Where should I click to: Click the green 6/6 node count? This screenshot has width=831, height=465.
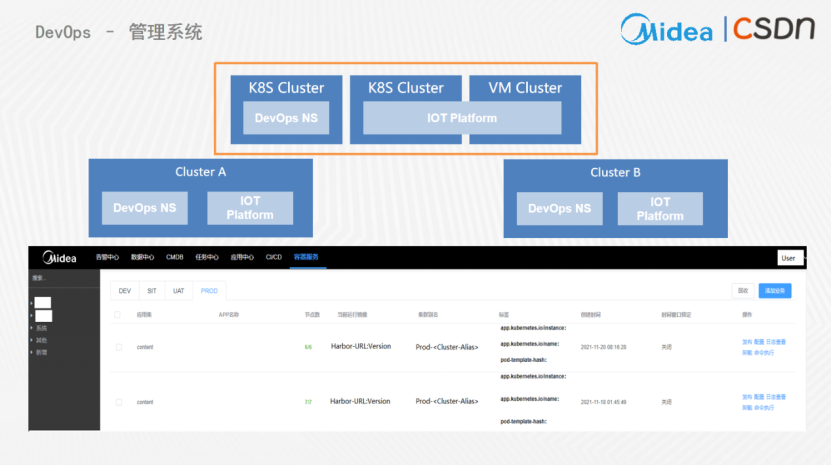[308, 347]
